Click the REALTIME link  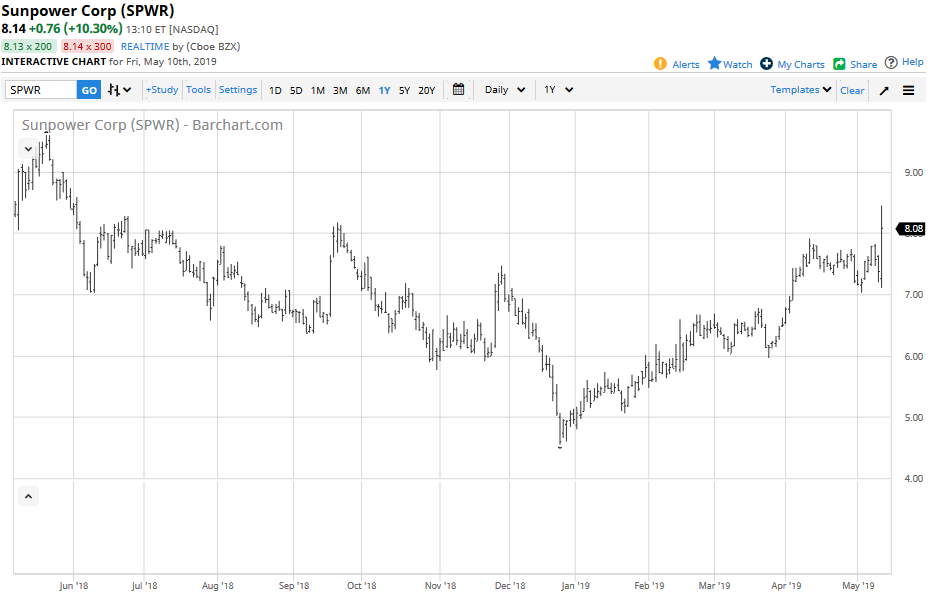pos(145,46)
